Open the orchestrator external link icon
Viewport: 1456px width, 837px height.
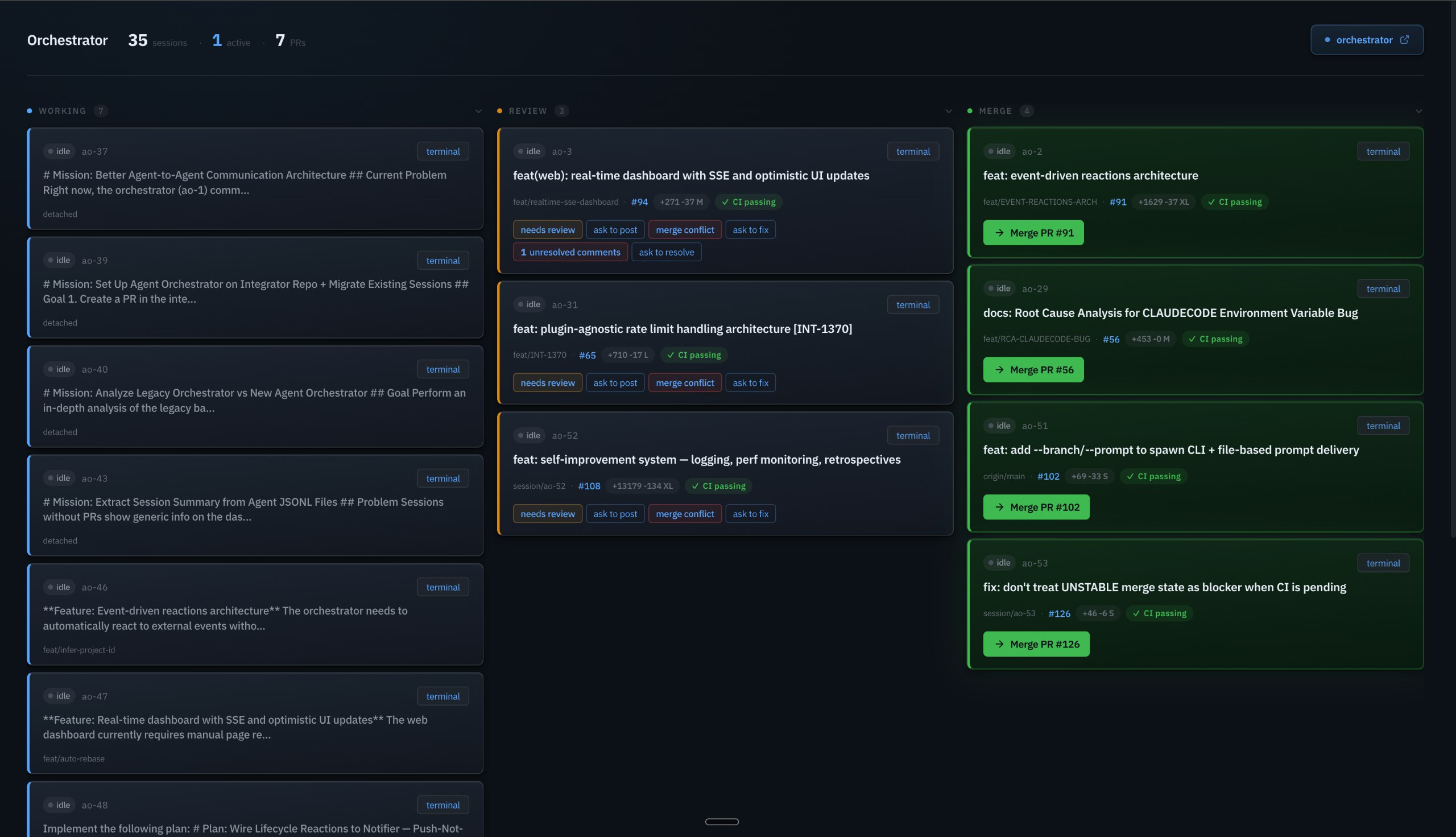tap(1405, 39)
